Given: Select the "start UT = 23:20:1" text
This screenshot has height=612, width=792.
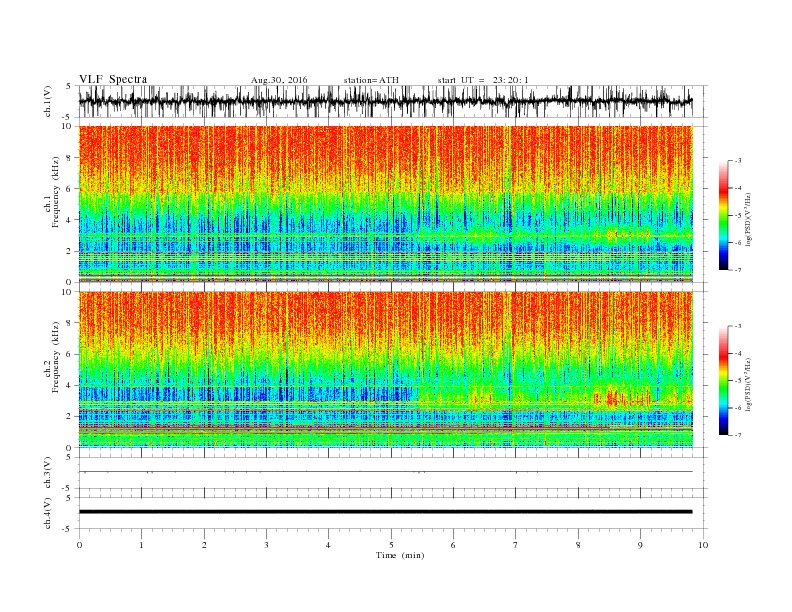Looking at the screenshot, I should click(x=483, y=80).
